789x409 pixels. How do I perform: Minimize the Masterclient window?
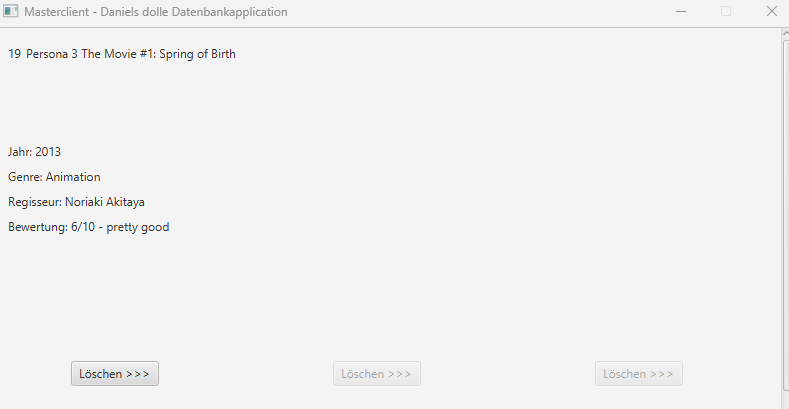(x=681, y=12)
